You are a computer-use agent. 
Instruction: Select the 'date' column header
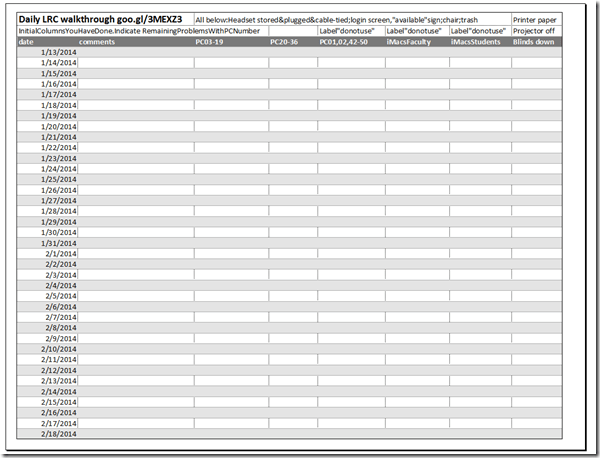pos(47,42)
